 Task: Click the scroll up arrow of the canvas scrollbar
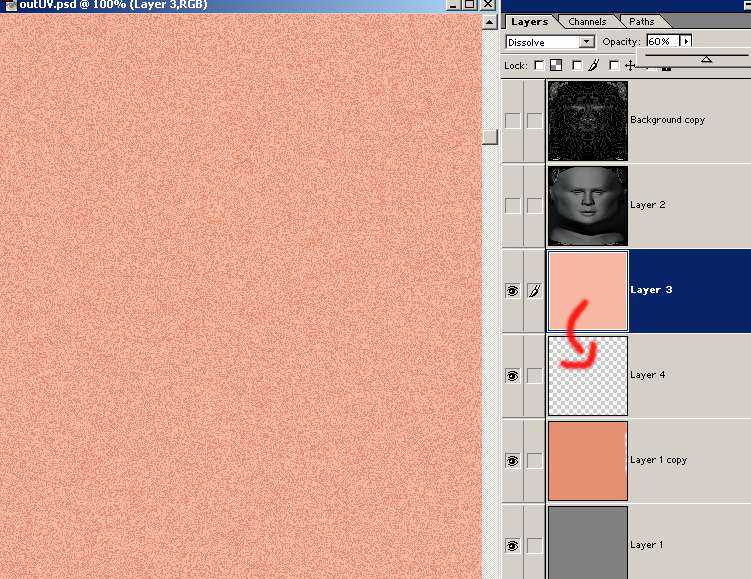click(x=489, y=21)
